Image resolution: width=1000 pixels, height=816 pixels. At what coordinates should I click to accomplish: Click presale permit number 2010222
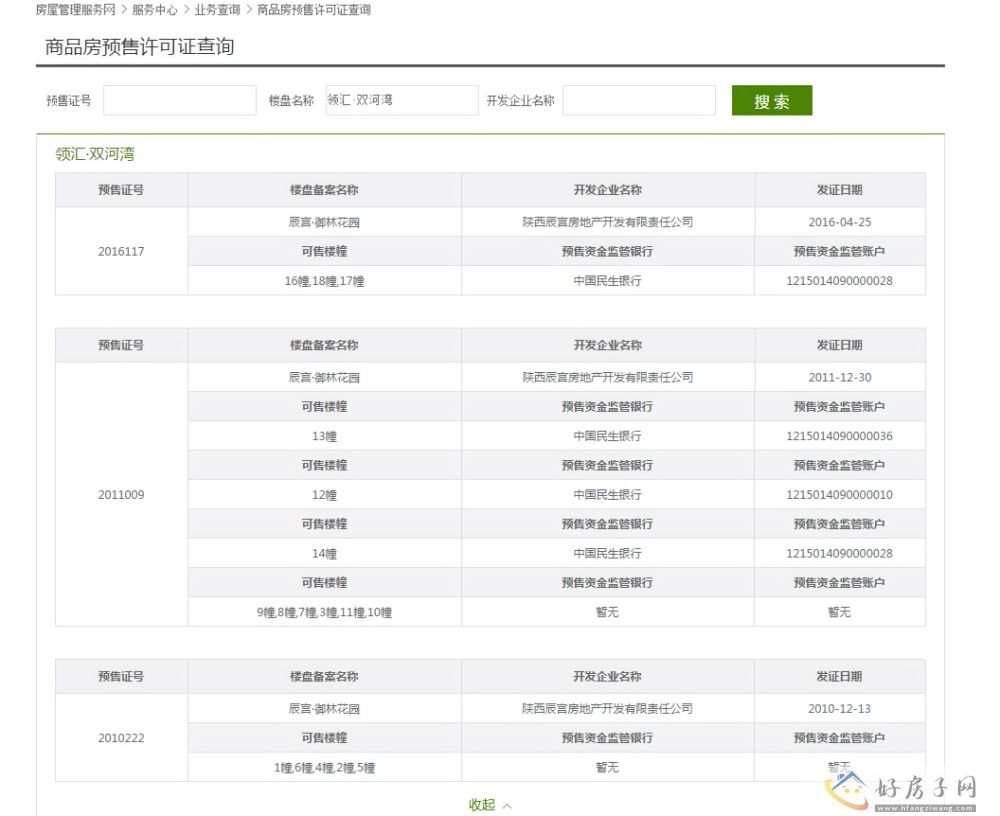(x=121, y=738)
